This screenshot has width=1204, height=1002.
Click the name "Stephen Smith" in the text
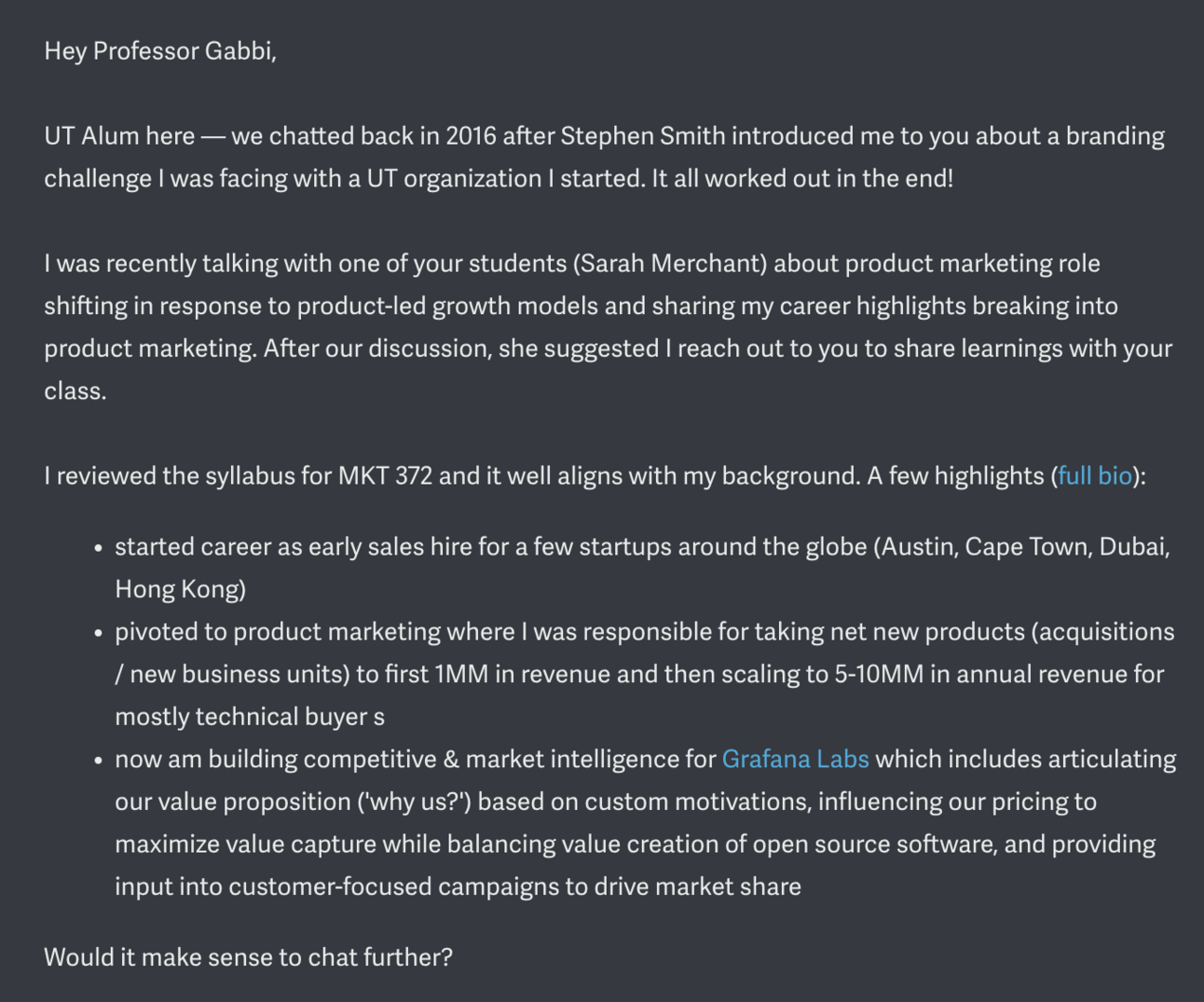[643, 136]
